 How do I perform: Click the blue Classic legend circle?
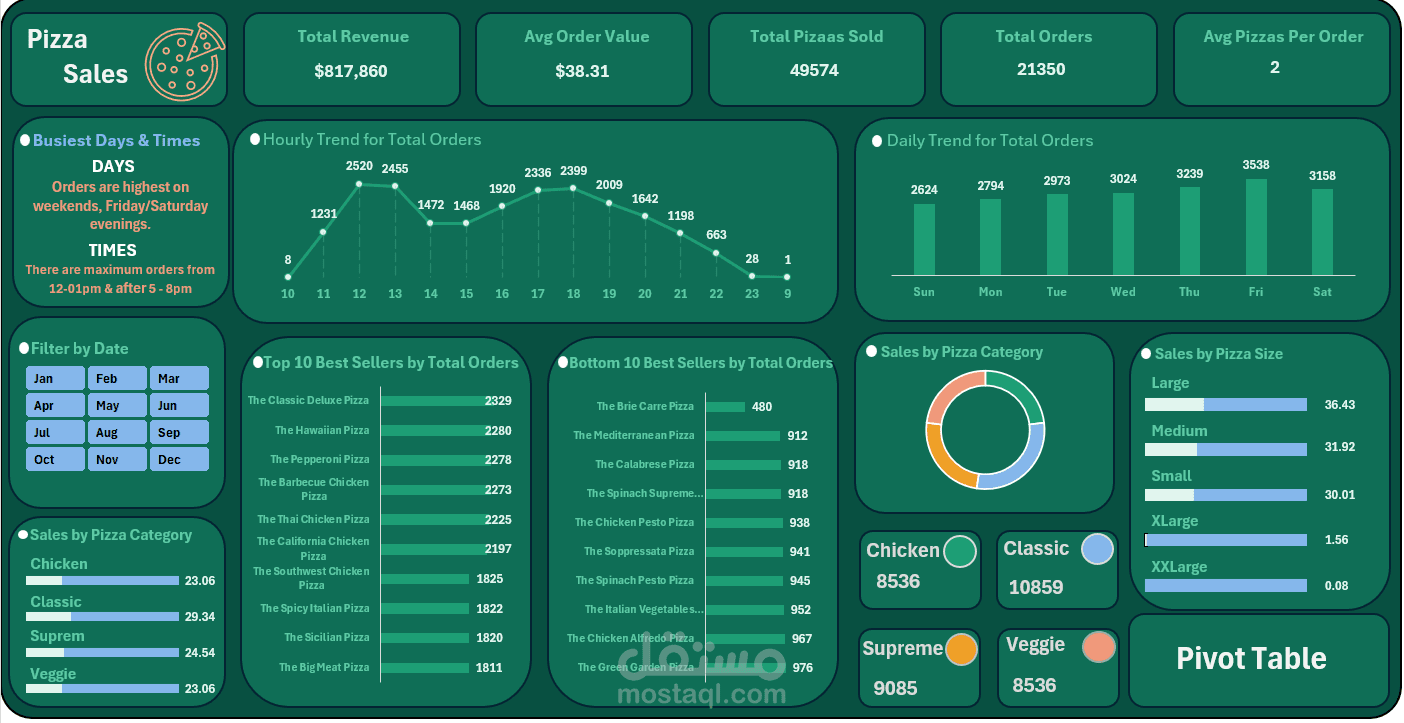[x=1097, y=549]
